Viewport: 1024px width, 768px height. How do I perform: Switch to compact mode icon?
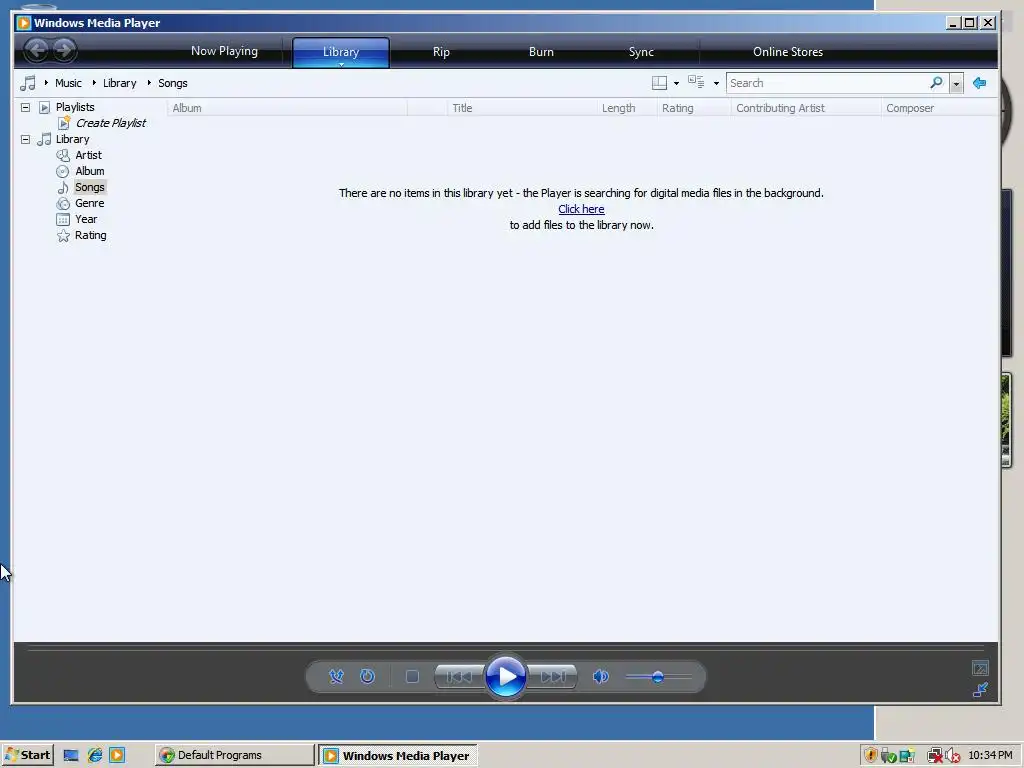tap(980, 690)
